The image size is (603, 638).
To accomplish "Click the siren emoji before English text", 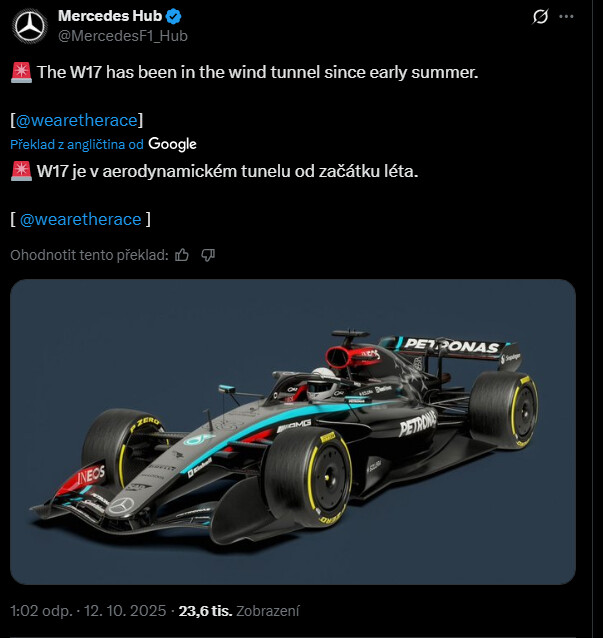I will click(20, 72).
